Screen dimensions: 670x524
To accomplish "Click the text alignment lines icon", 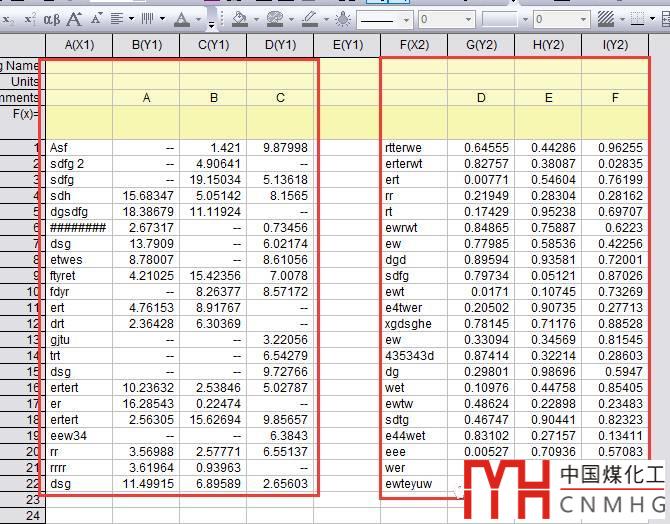I will click(x=118, y=19).
